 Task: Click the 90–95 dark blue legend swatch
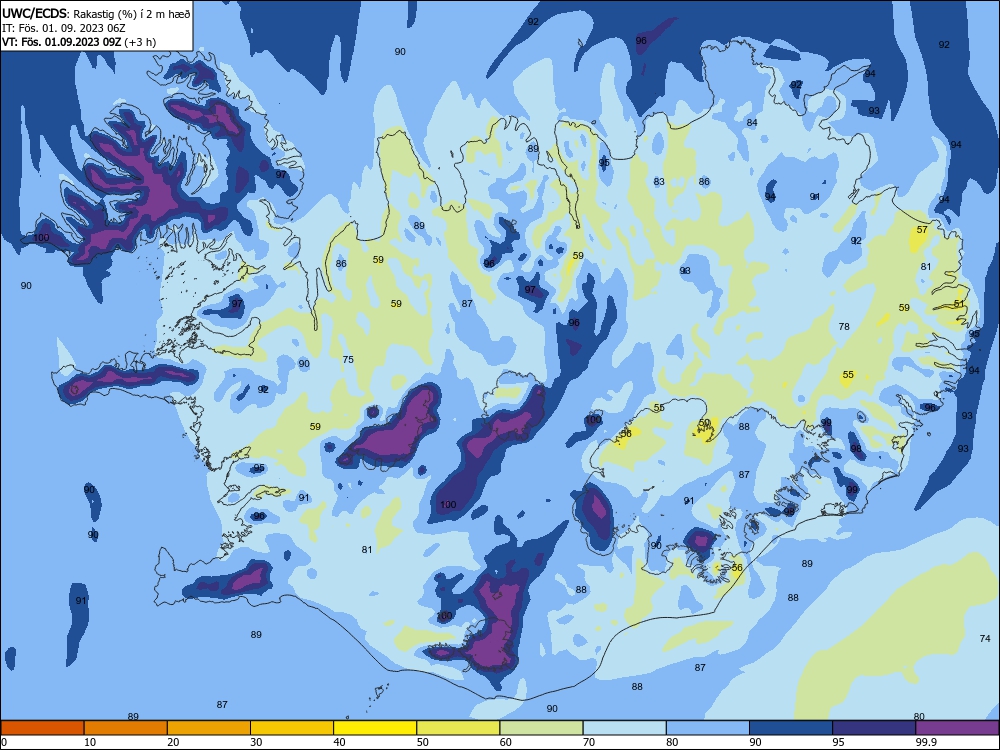pyautogui.click(x=791, y=728)
